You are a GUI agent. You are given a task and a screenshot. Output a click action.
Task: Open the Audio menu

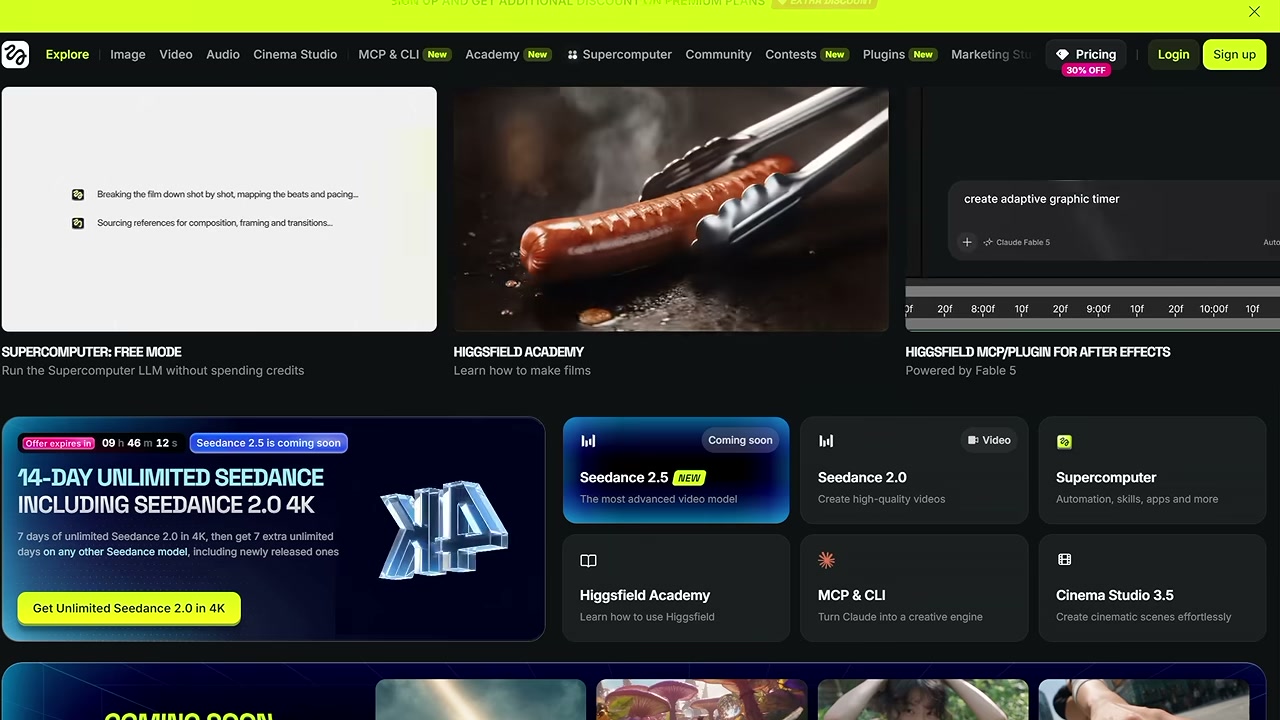click(223, 54)
